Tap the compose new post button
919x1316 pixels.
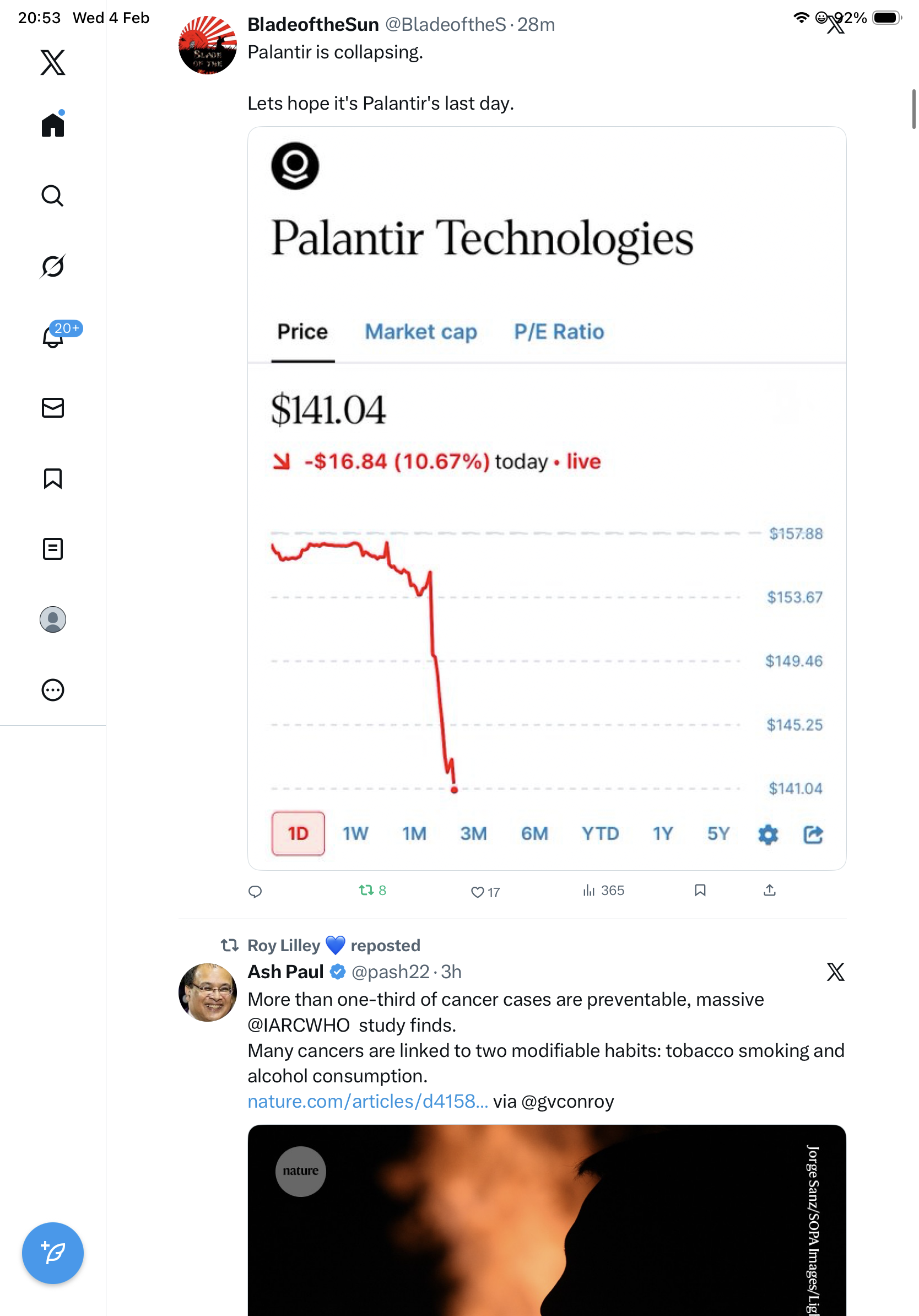(x=53, y=1253)
